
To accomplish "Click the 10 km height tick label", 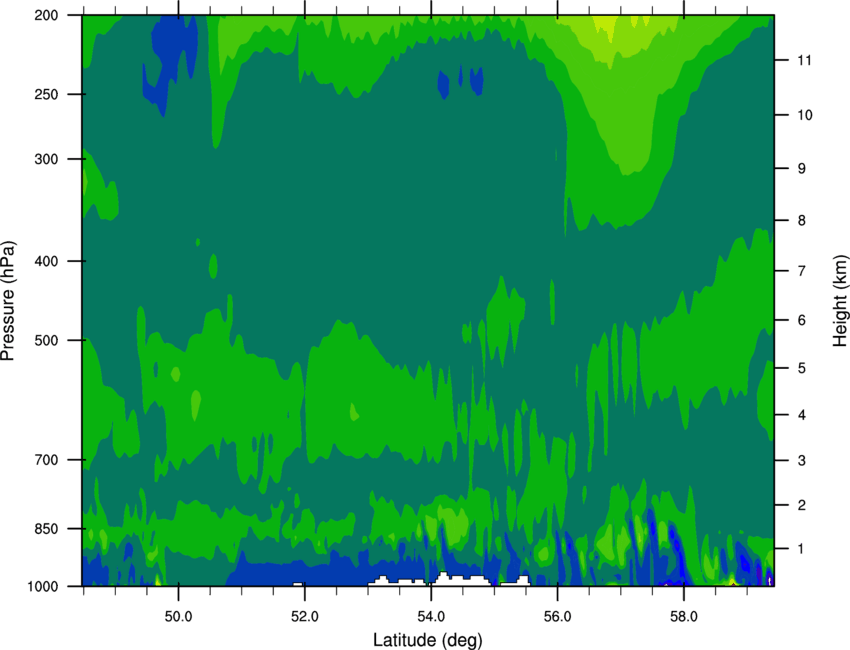I will tap(804, 115).
